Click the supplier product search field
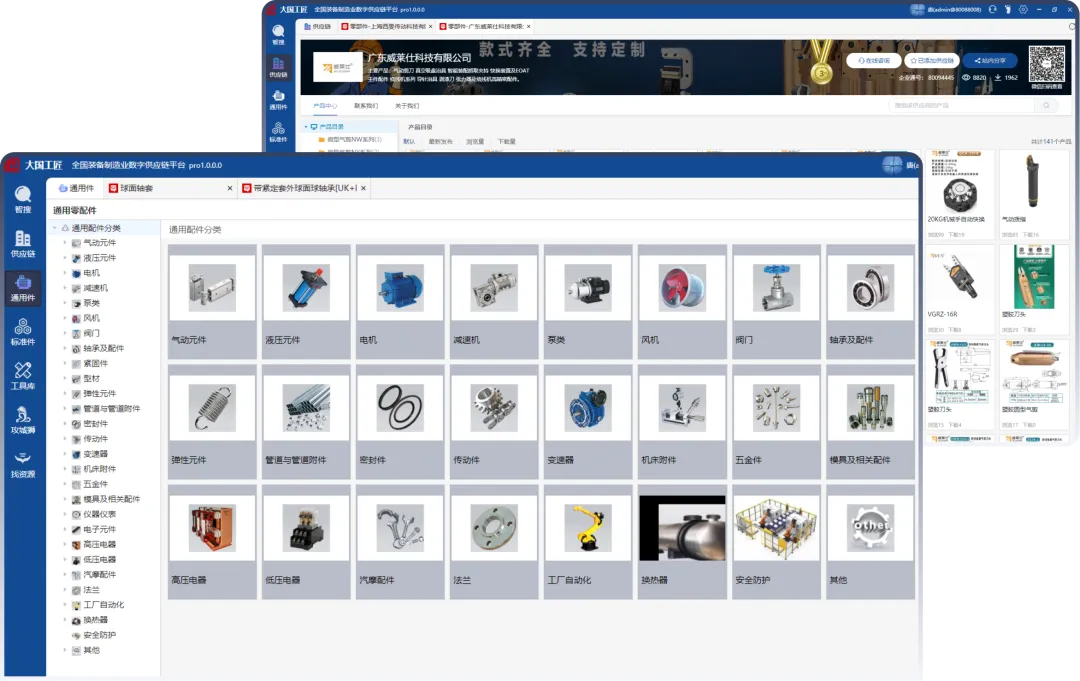Viewport: 1080px width, 681px height. pos(963,105)
